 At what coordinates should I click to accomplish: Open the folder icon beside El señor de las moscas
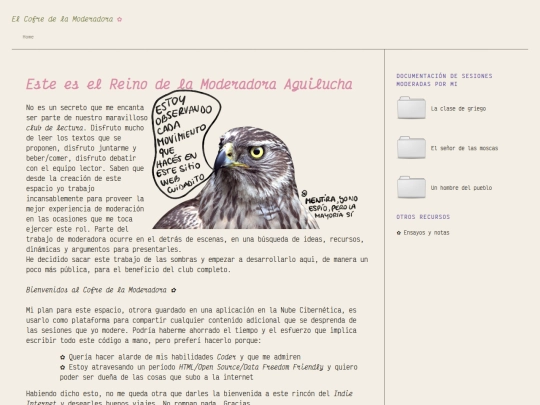[x=411, y=147]
